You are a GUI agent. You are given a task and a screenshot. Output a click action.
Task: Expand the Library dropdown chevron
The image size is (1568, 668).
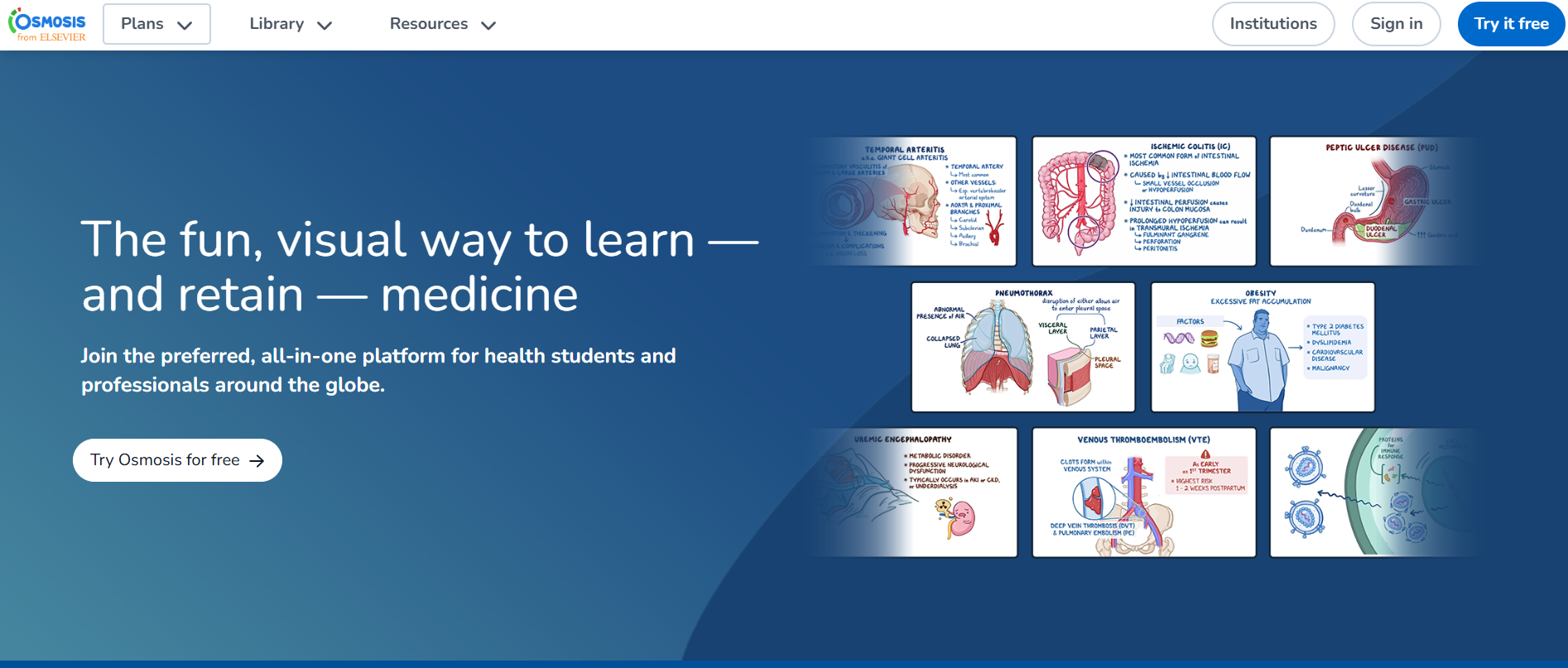325,26
